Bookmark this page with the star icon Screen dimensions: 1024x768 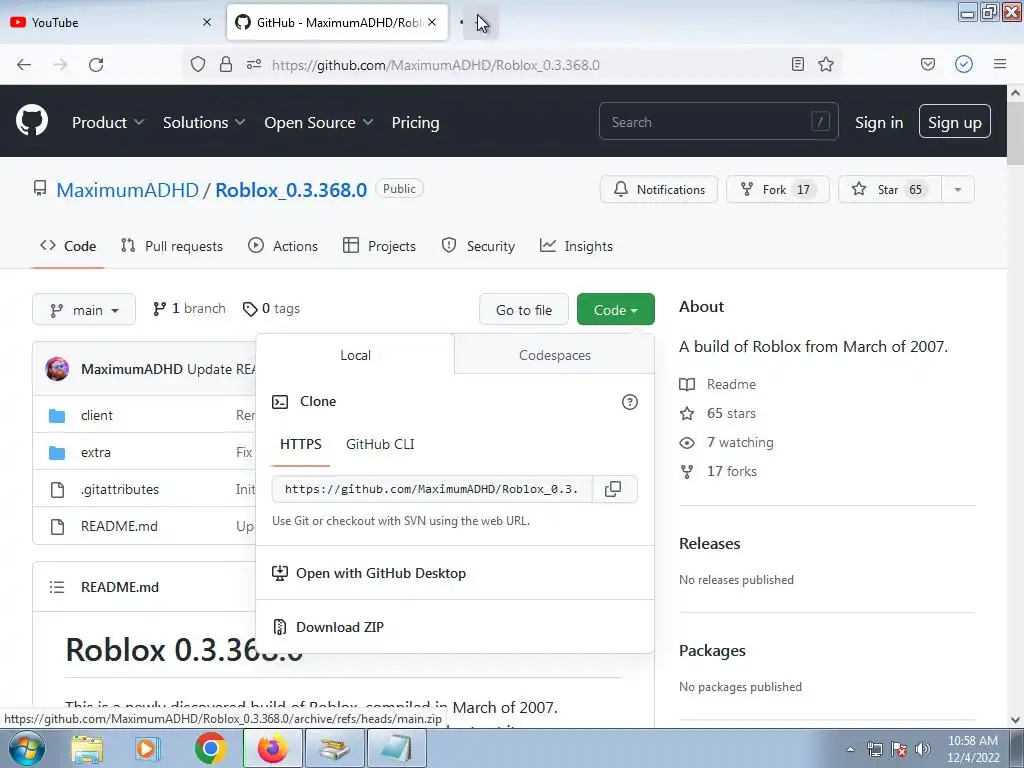coord(825,64)
